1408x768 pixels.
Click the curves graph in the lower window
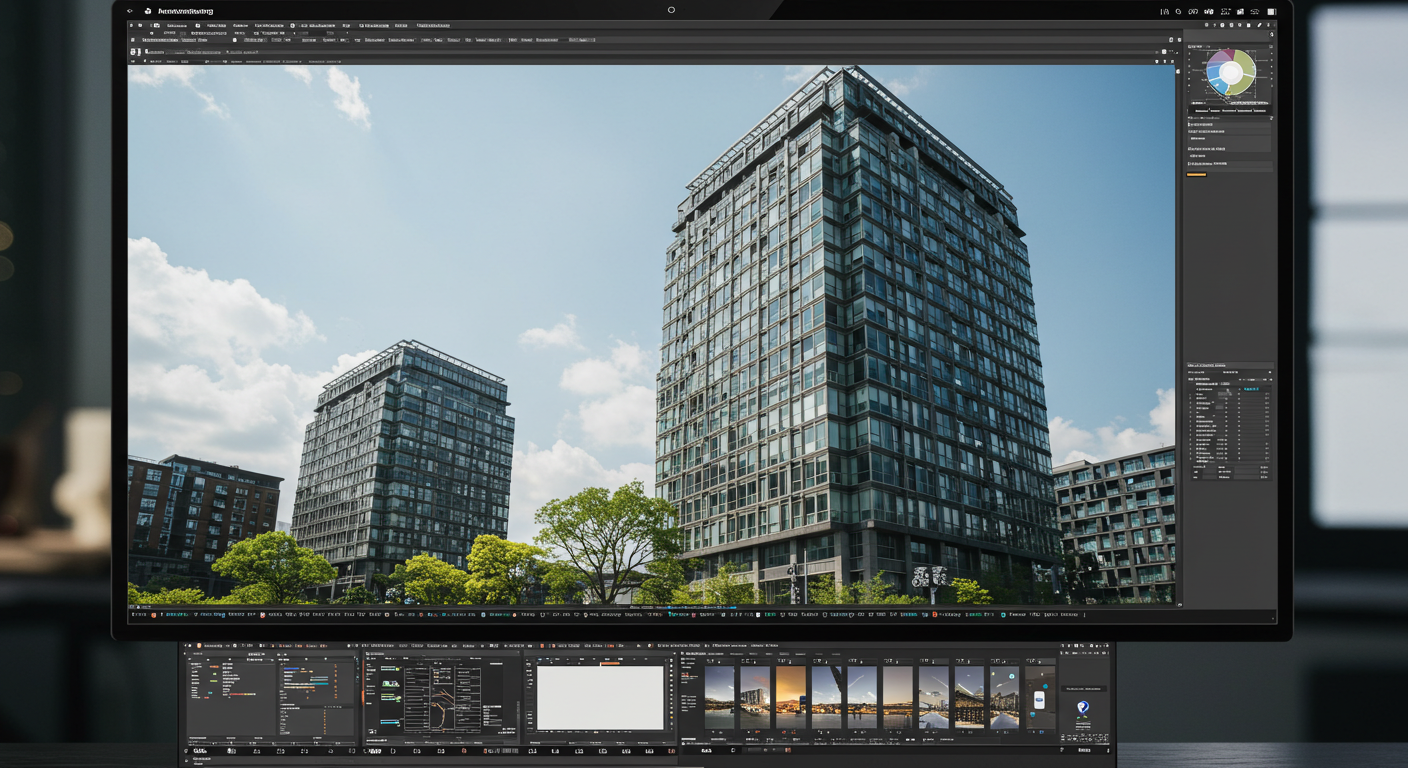441,698
